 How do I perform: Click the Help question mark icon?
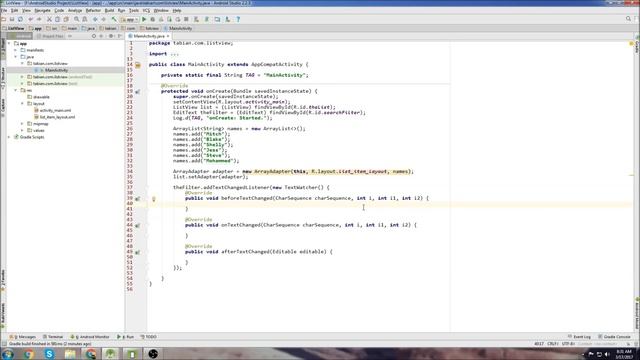(238, 19)
